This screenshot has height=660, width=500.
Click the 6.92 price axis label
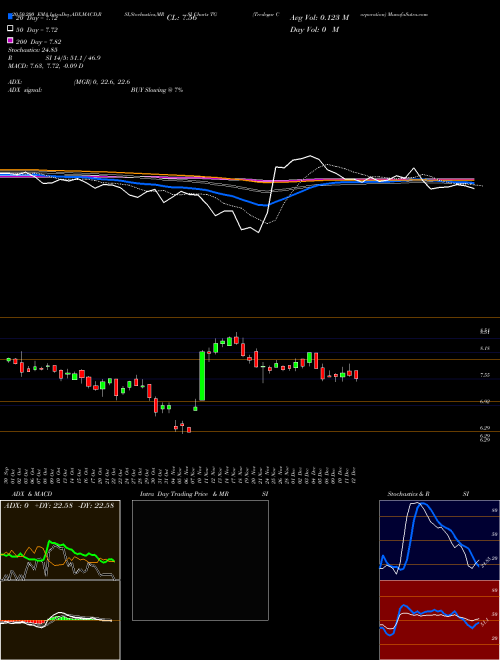pos(484,402)
